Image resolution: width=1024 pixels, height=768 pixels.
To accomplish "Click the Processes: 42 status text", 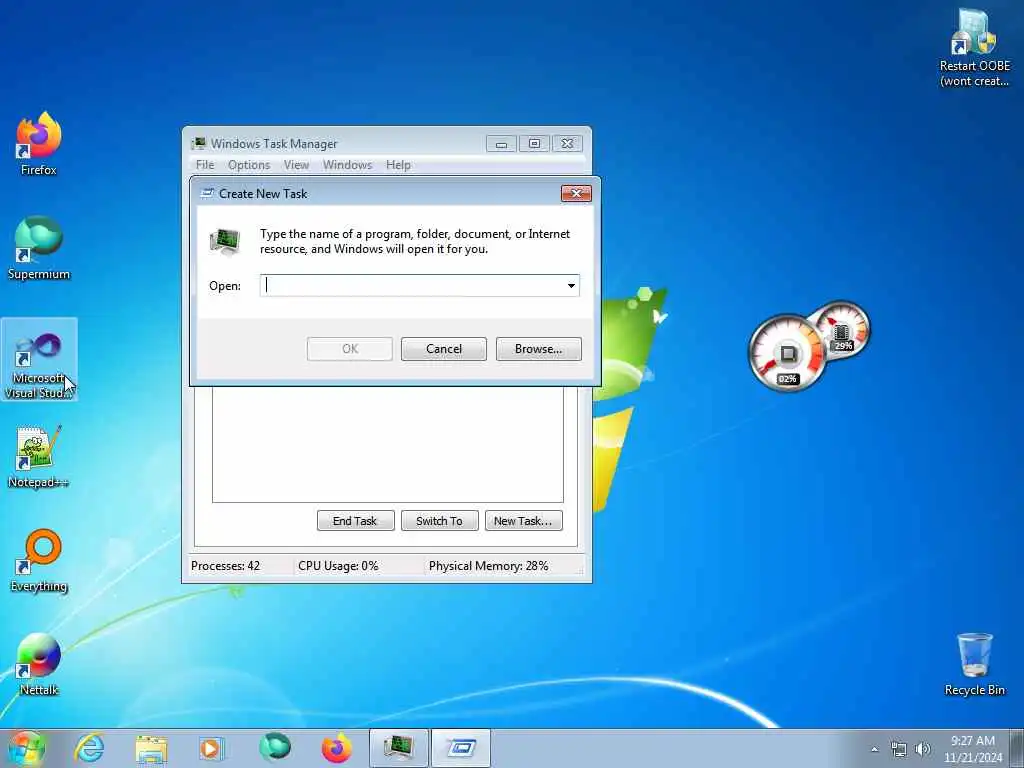I will coord(225,566).
